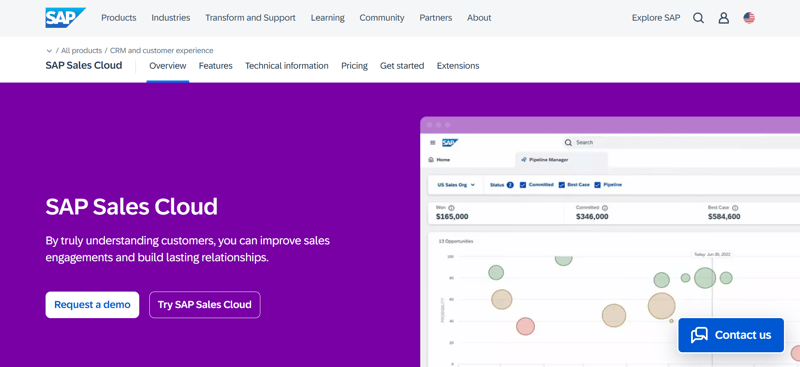Viewport: 800px width, 367px height.
Task: Switch to the Get started tab
Action: [x=402, y=66]
